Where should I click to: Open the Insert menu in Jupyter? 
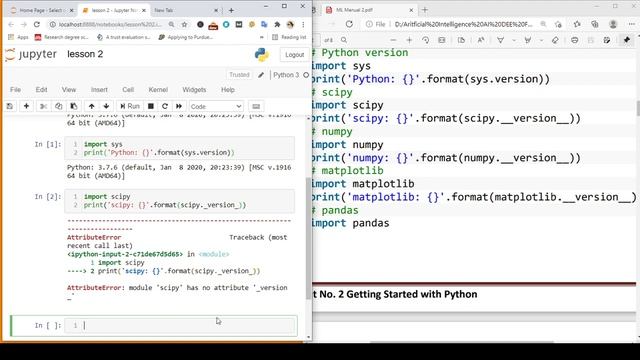[x=99, y=90]
